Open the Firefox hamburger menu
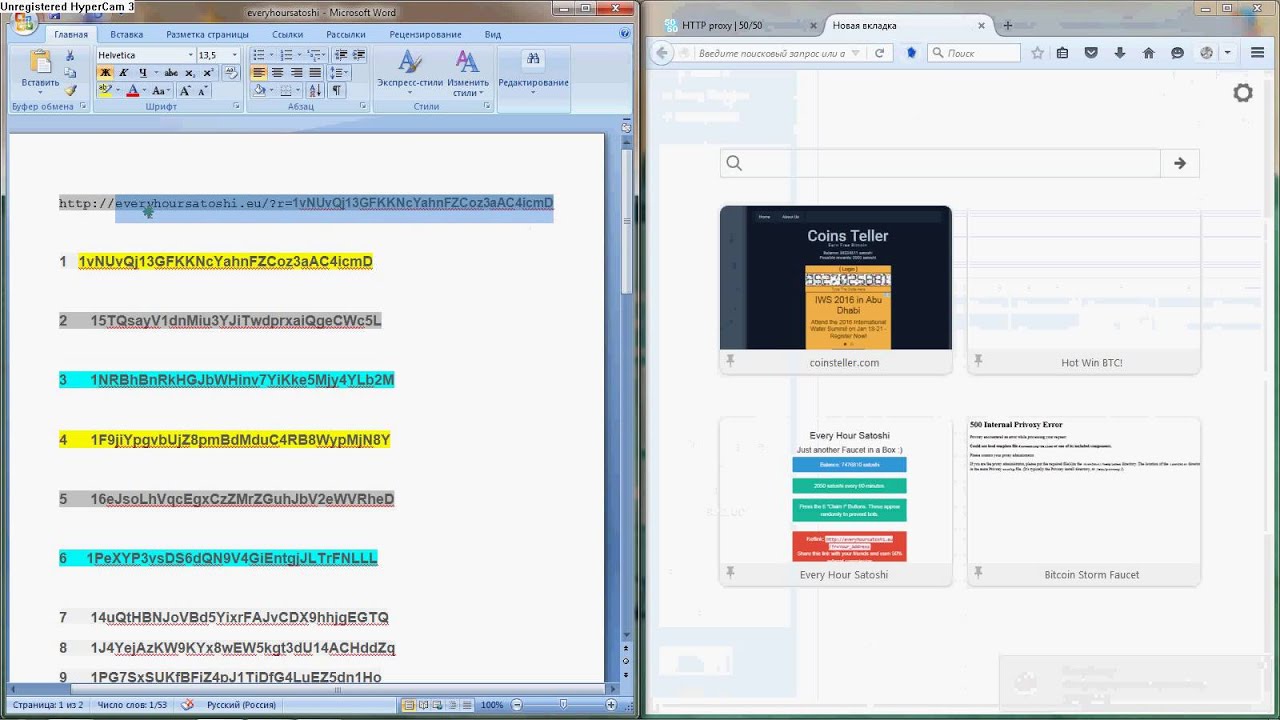 coord(1257,53)
